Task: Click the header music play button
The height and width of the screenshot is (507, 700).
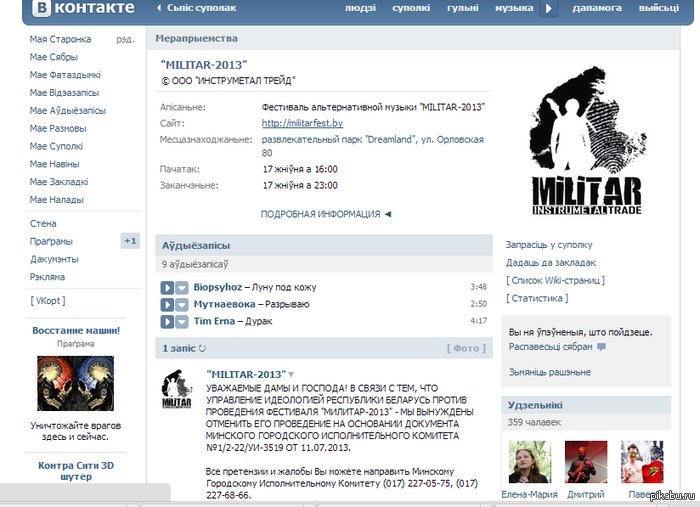Action: (548, 9)
